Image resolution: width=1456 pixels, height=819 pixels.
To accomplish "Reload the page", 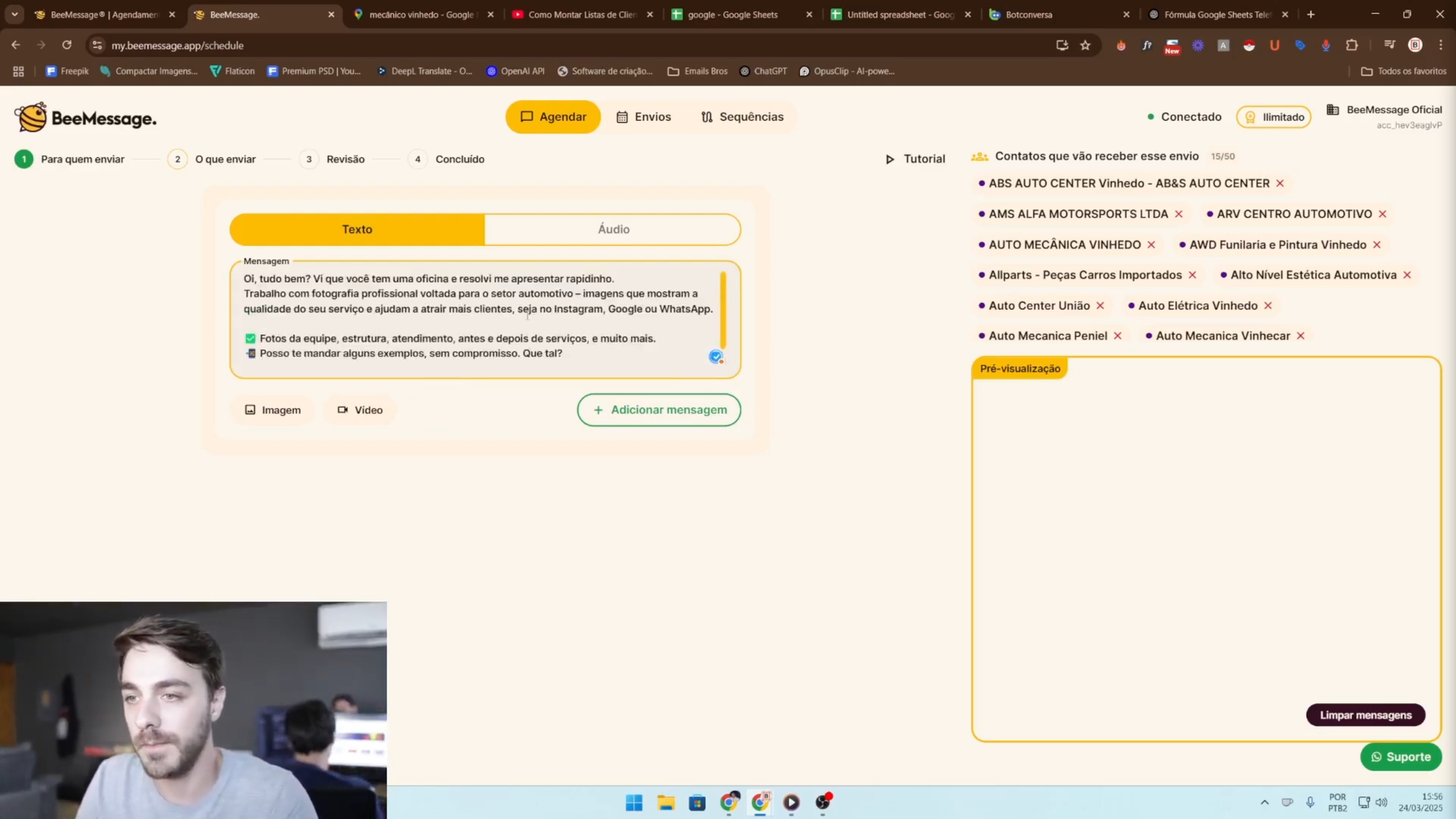I will point(67,45).
